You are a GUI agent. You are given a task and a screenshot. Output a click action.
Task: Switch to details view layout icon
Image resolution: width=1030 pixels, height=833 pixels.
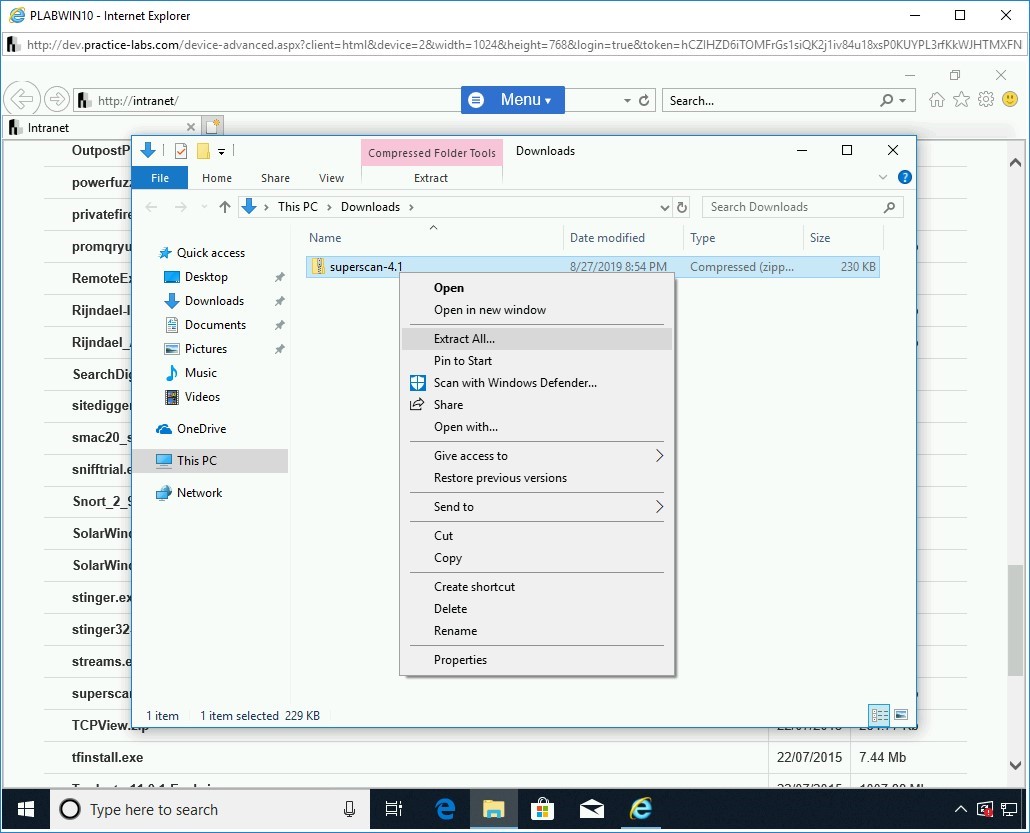pos(880,715)
